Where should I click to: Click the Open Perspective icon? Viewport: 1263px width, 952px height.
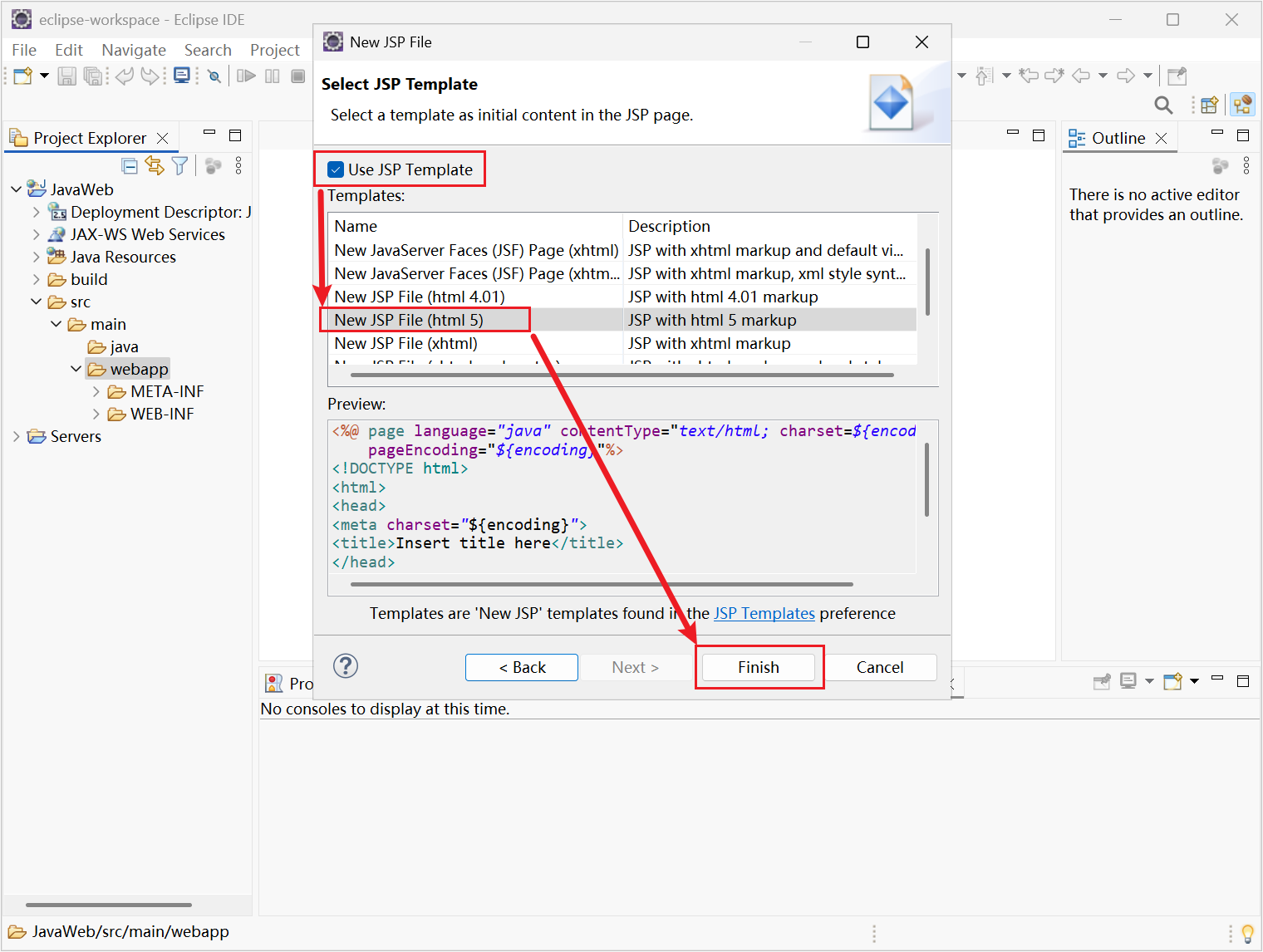click(x=1210, y=105)
